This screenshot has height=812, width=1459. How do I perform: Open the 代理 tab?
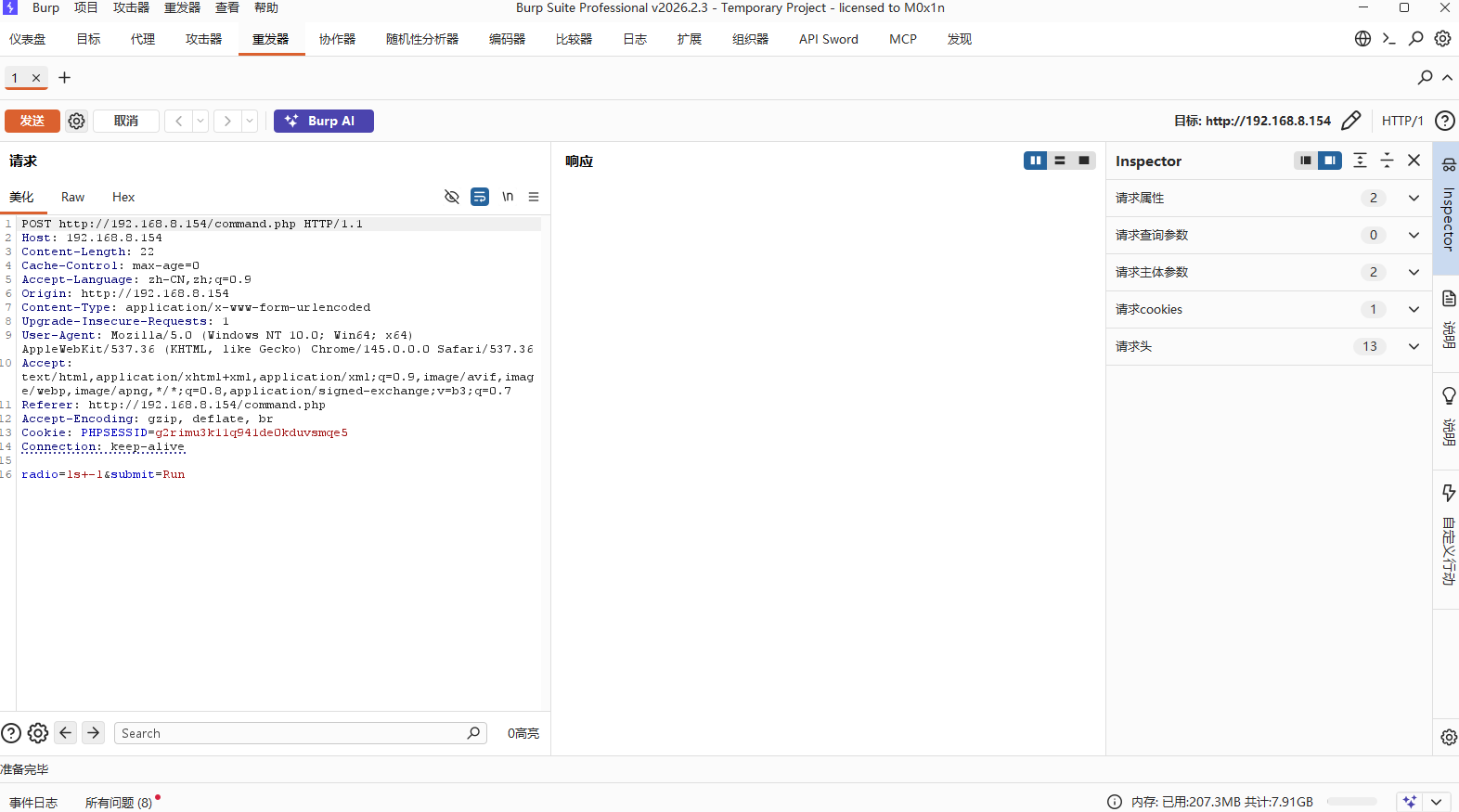click(143, 39)
